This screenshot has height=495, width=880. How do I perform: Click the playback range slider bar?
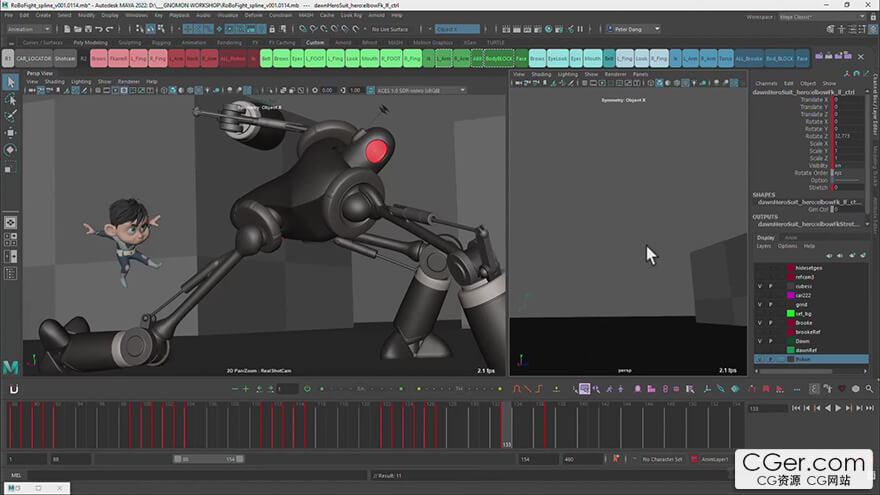tap(209, 459)
